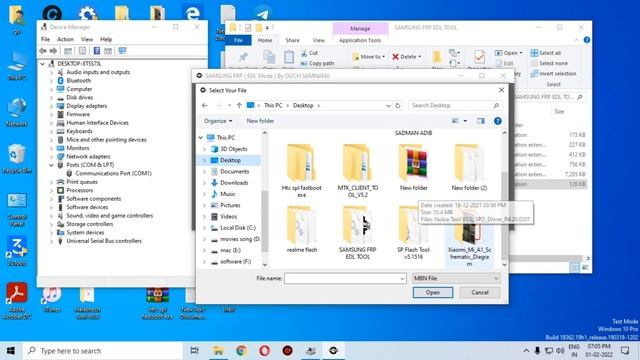The height and width of the screenshot is (360, 640).
Task: Open Adobe Acrobat DC desktop icon
Action: coord(17,300)
